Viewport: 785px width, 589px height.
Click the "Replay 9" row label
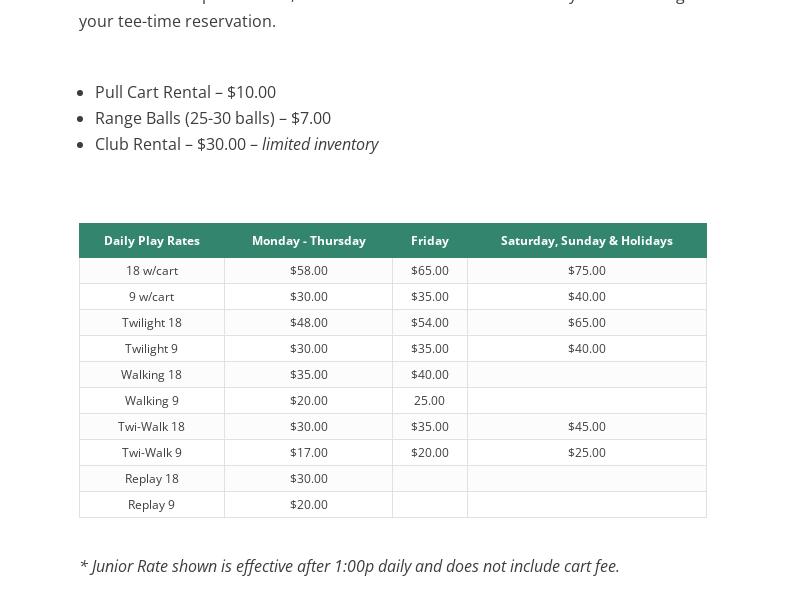click(x=152, y=505)
